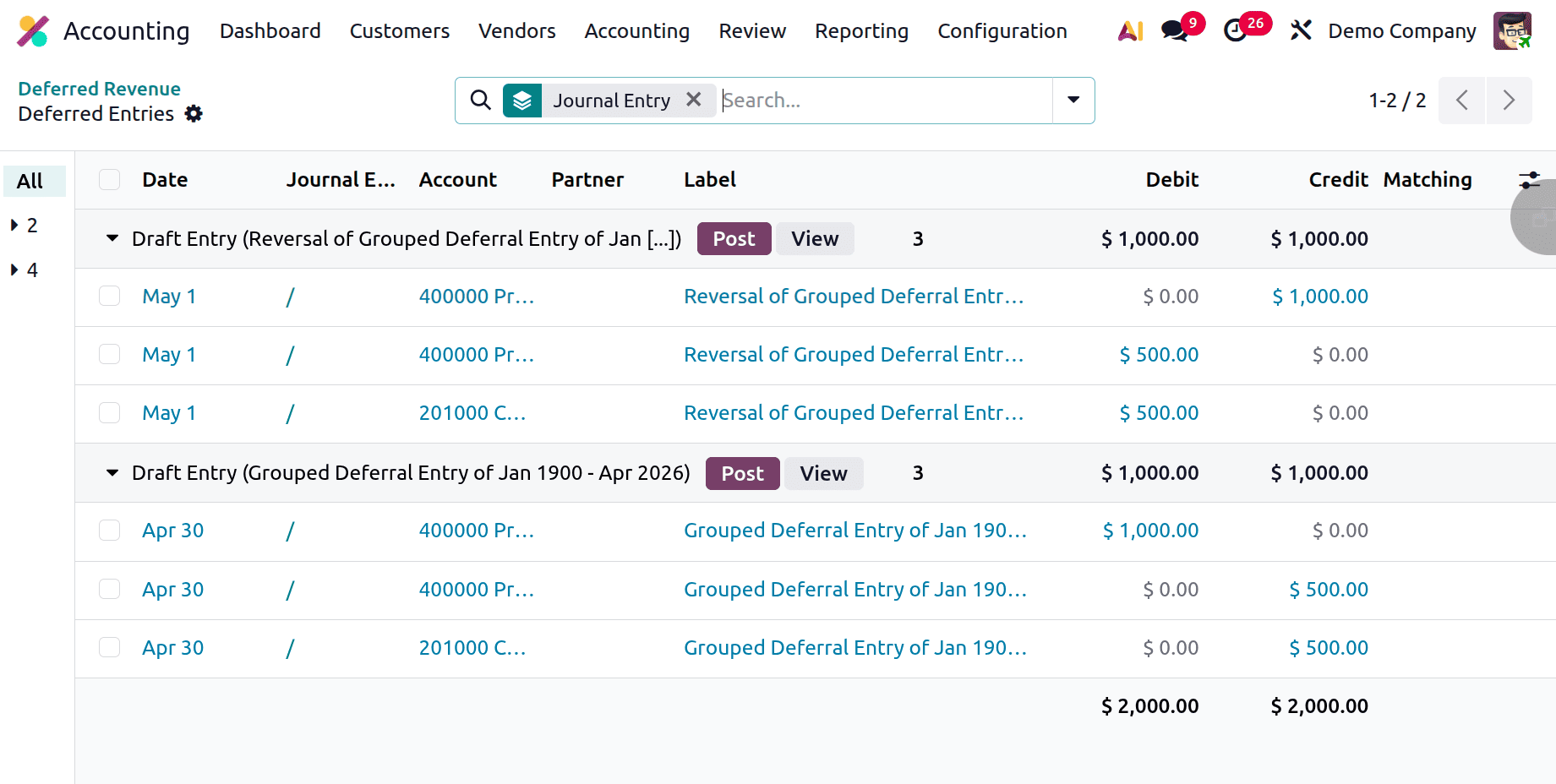Check the first May 1 row checkbox

point(109,296)
